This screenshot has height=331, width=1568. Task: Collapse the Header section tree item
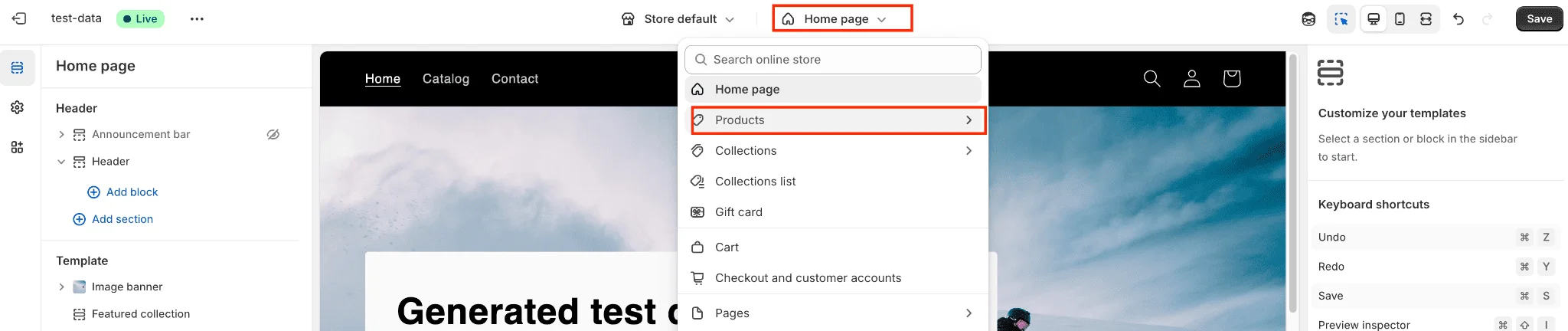point(61,162)
